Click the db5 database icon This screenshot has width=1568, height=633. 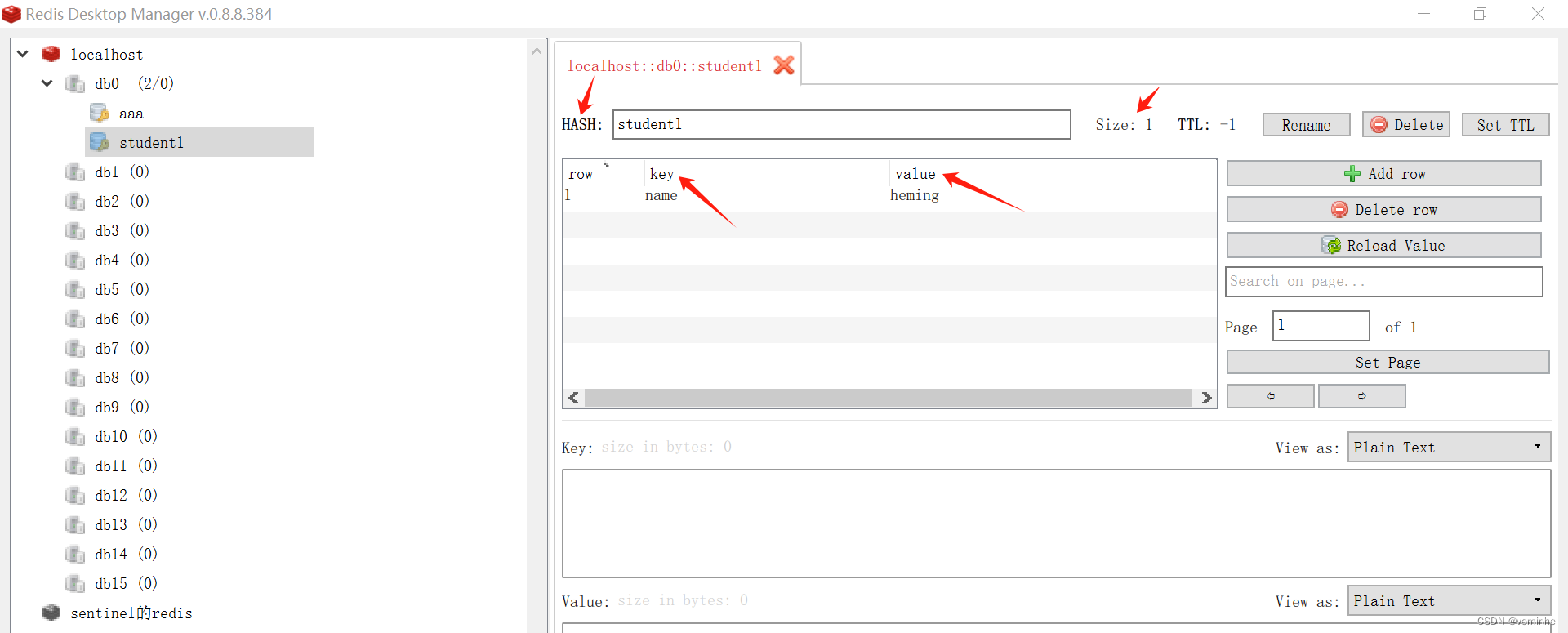click(x=75, y=289)
